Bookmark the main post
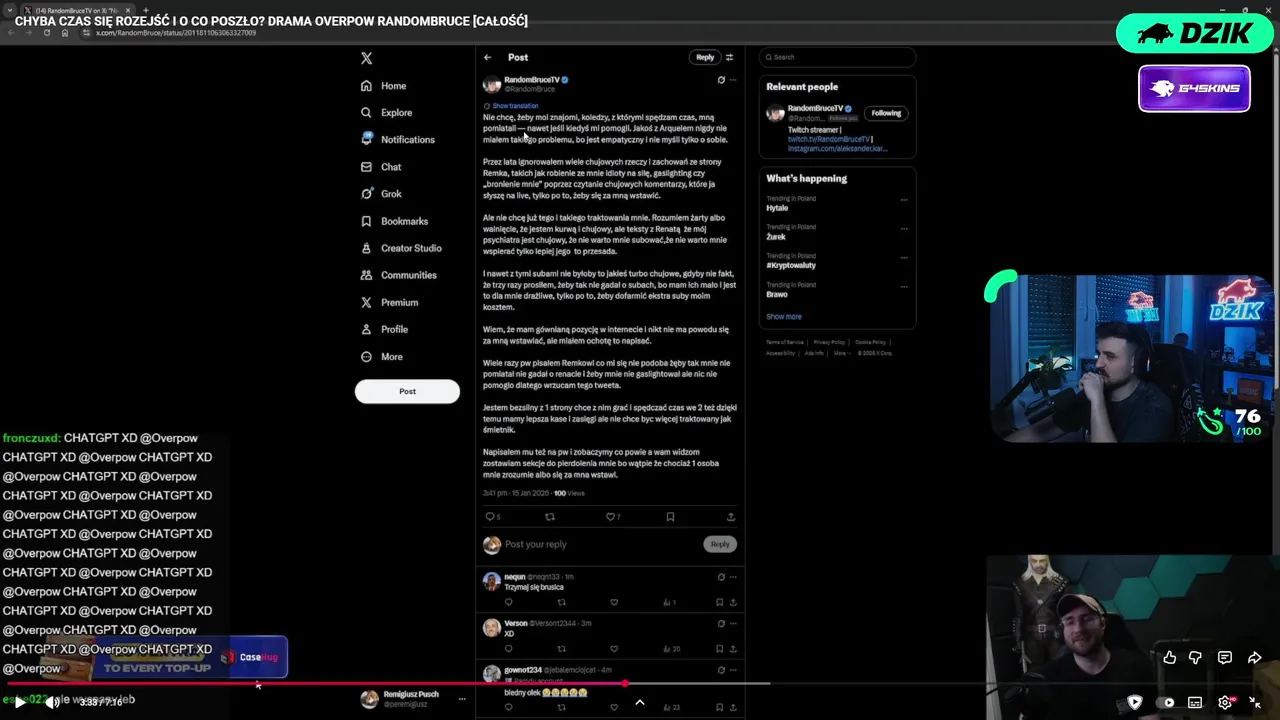 [x=670, y=517]
